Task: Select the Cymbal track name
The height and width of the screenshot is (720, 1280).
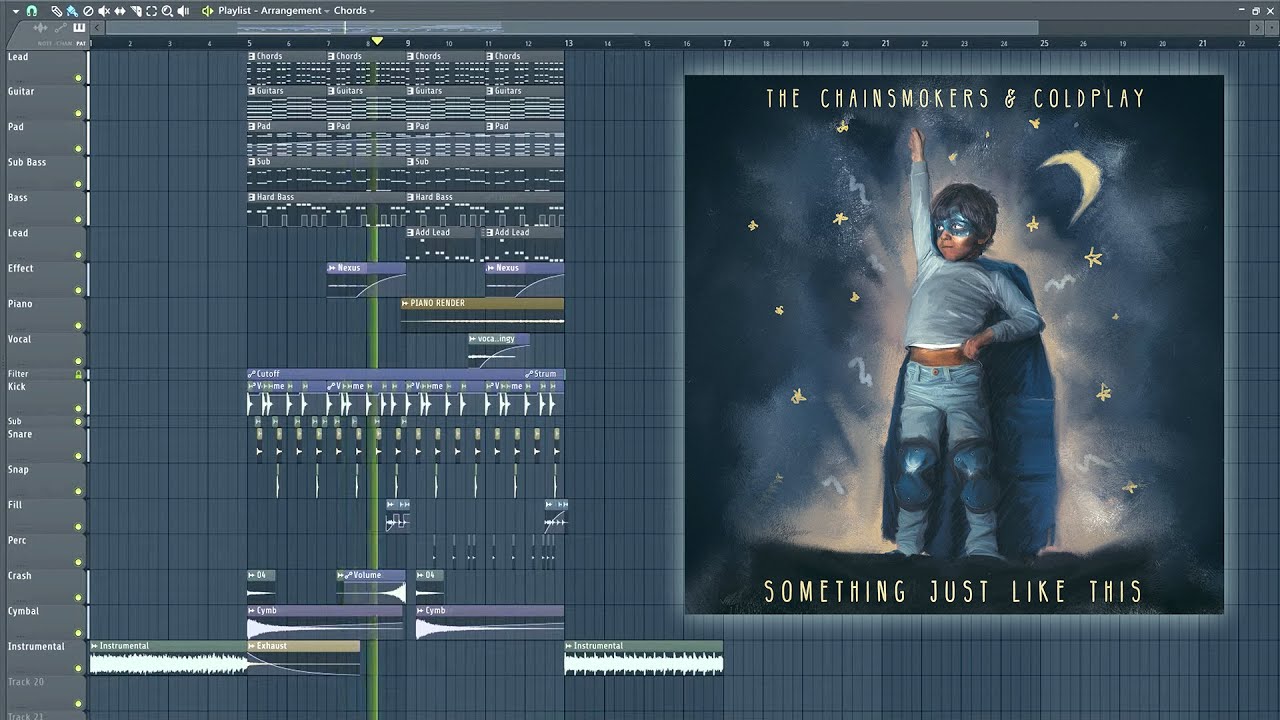Action: 24,611
